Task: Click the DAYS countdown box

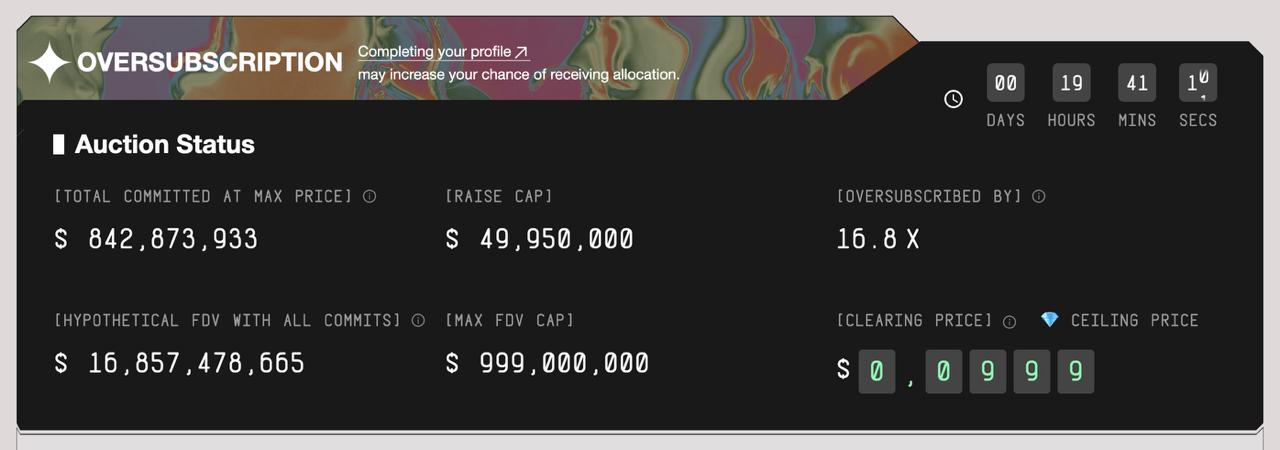Action: 1005,84
